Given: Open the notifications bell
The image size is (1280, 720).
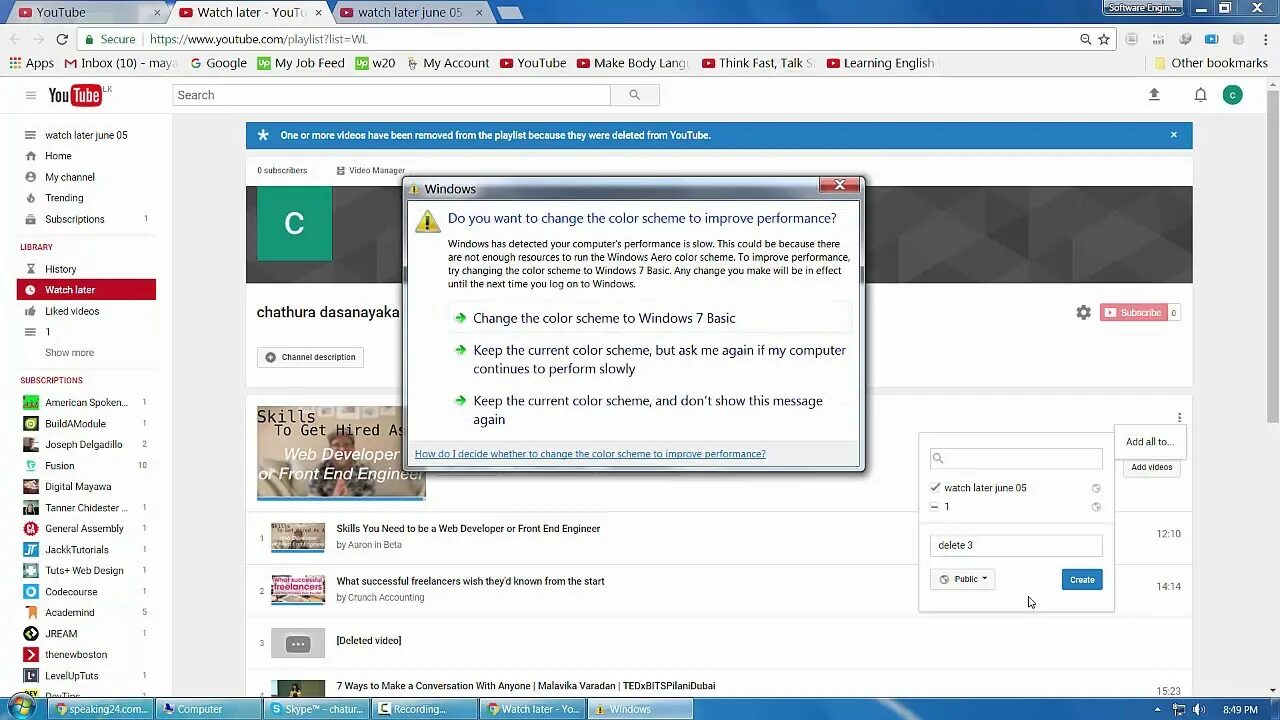Looking at the screenshot, I should 1200,95.
